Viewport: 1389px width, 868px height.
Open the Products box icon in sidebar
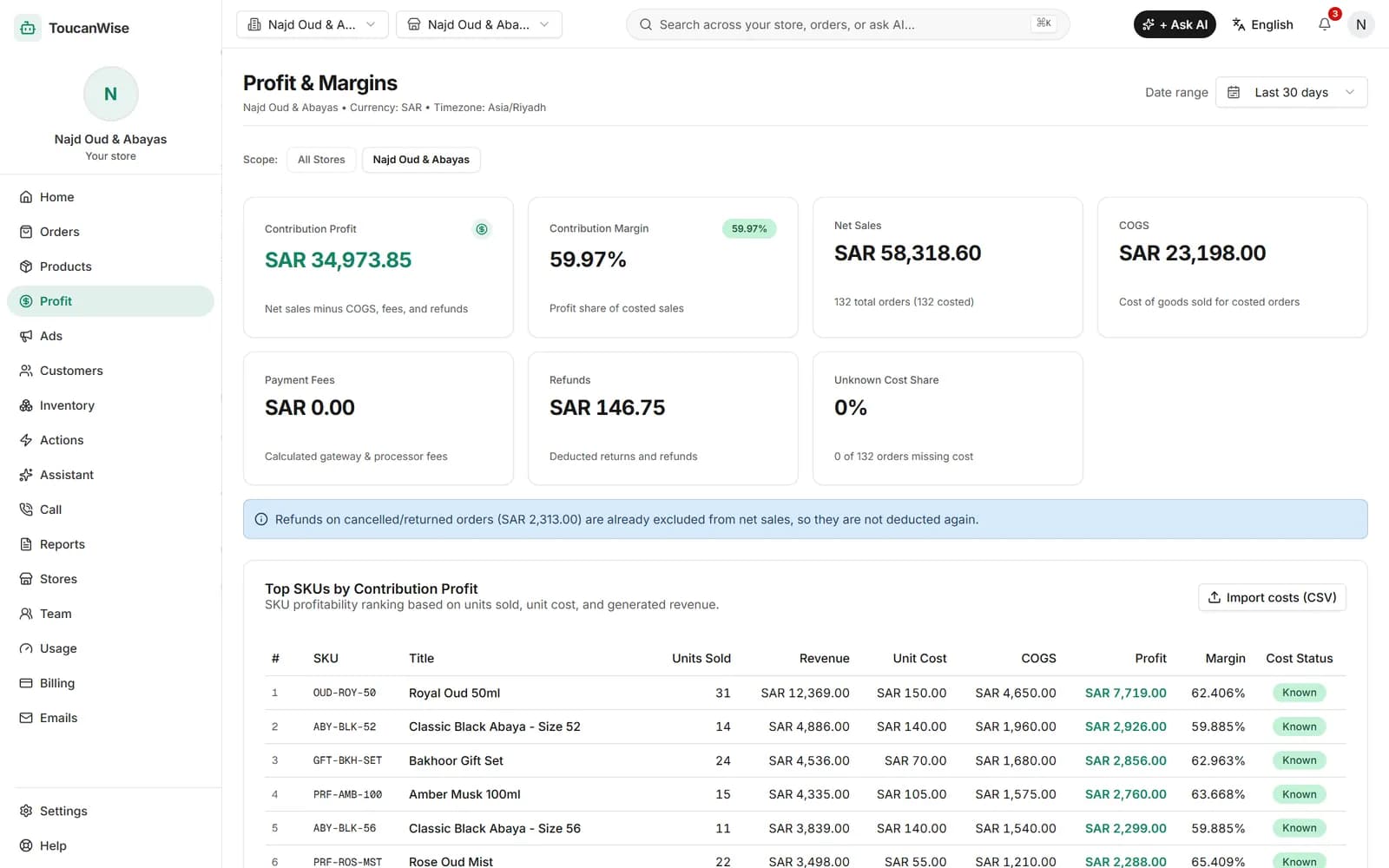click(26, 266)
